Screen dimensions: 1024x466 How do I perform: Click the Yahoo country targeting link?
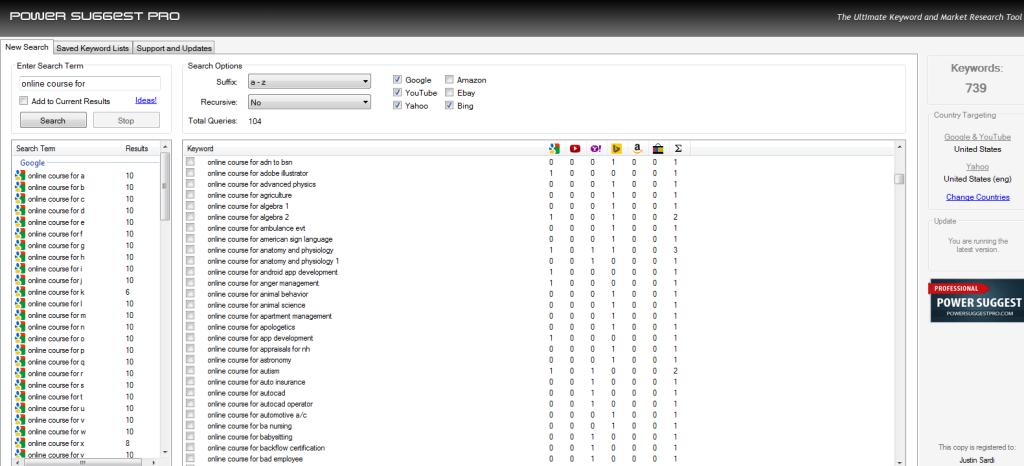(978, 167)
